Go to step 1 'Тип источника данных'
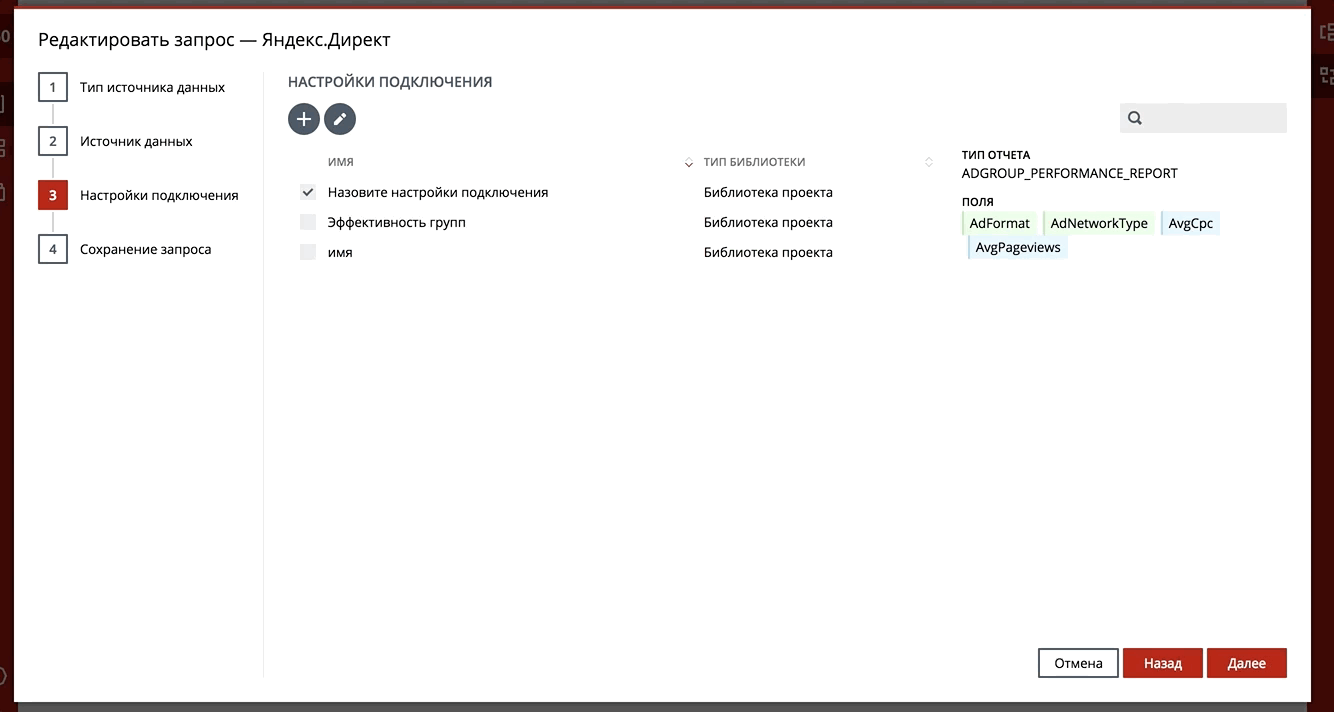Viewport: 1334px width, 712px height. click(x=132, y=87)
